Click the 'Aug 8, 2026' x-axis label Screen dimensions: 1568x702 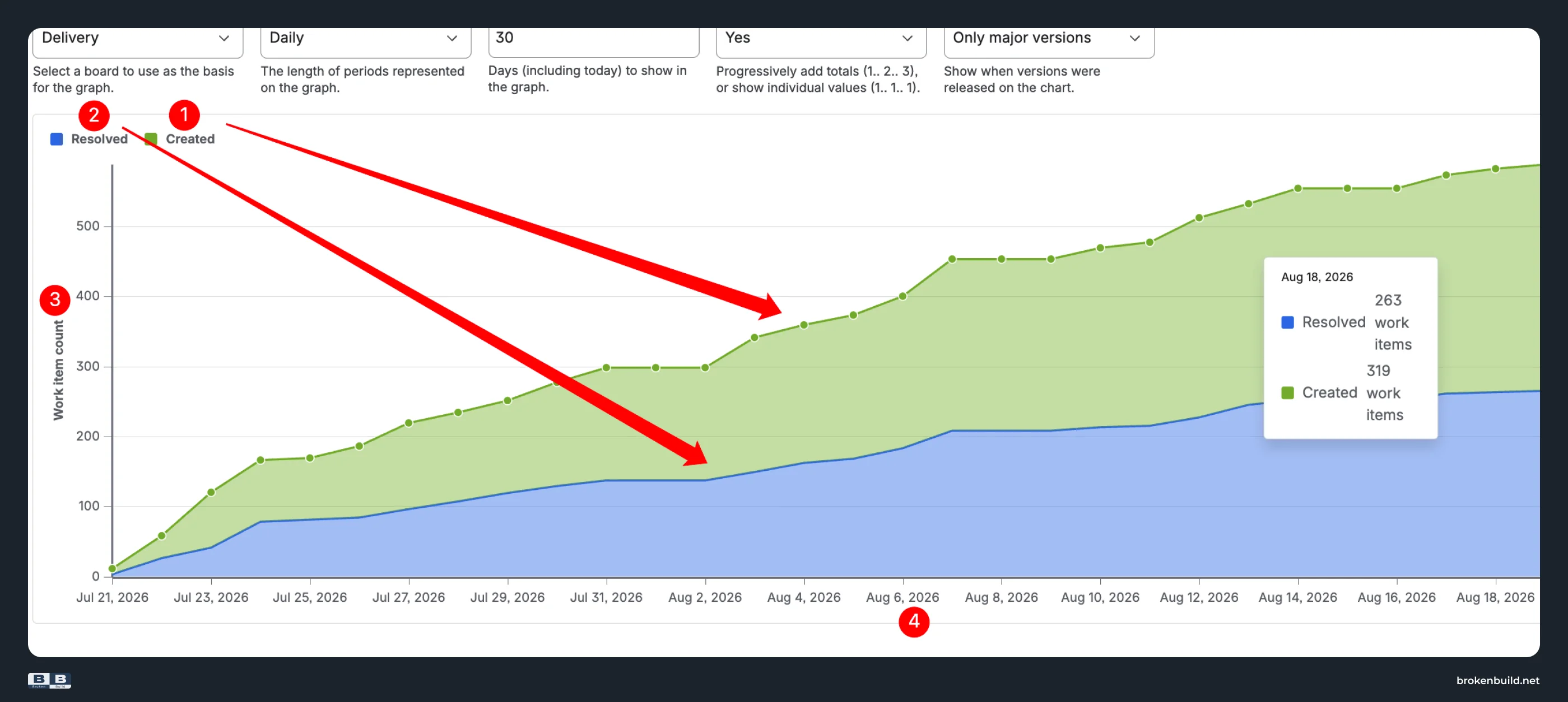pyautogui.click(x=1002, y=597)
